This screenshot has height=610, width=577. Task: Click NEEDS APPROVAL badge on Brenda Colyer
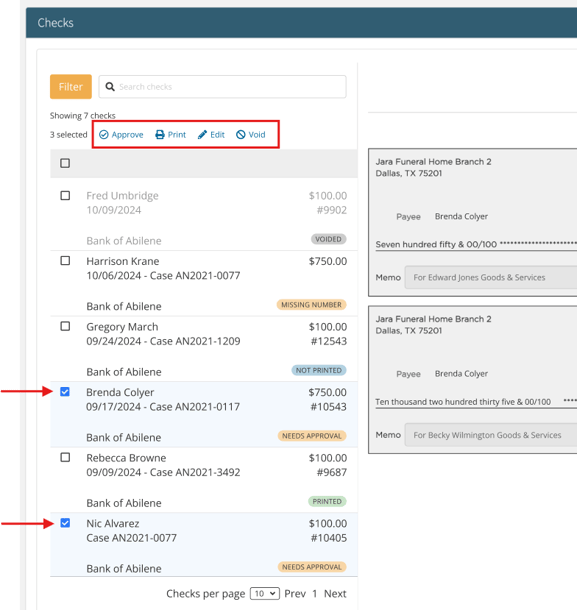(312, 436)
